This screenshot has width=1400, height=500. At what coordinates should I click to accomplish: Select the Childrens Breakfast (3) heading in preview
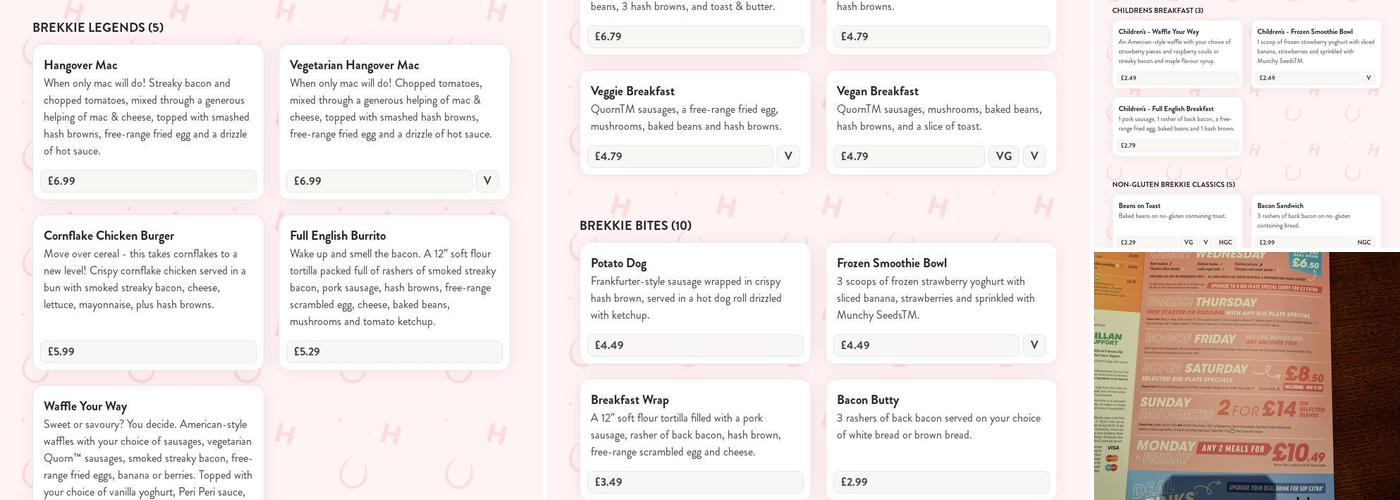click(1157, 11)
